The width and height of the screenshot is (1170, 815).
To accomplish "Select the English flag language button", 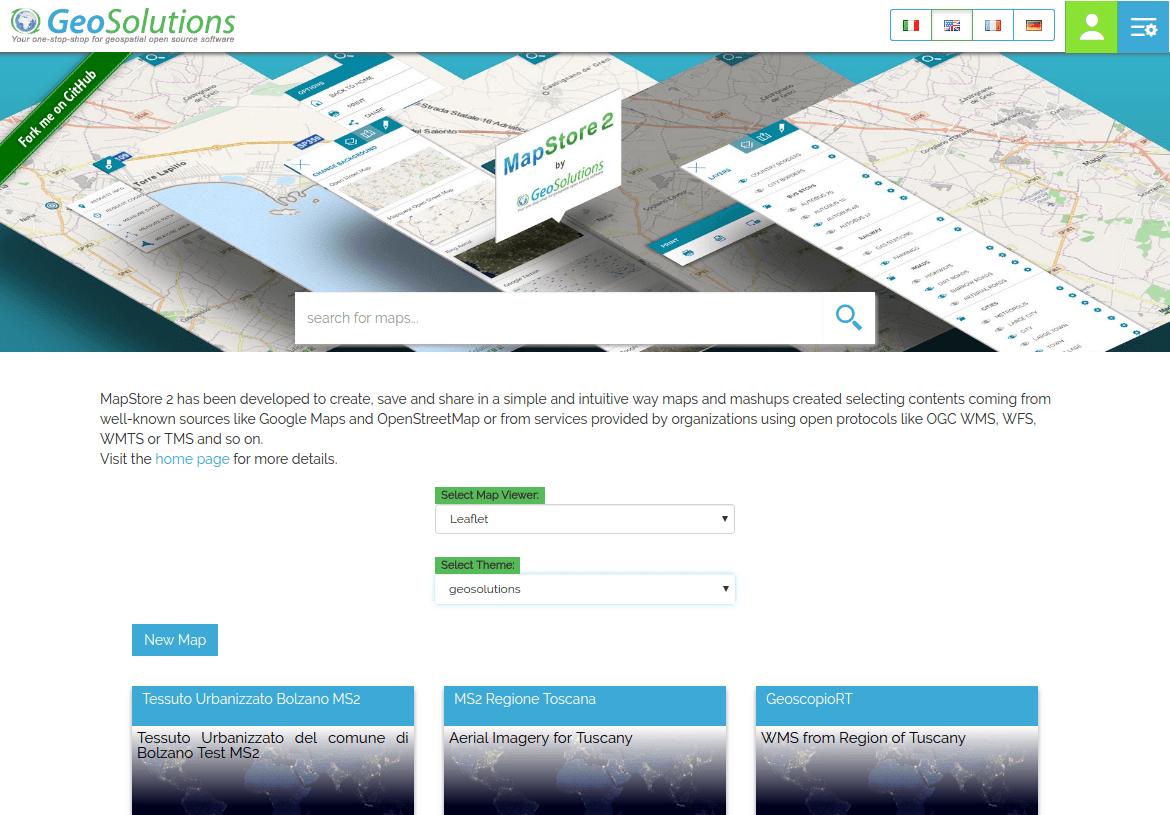I will 952,26.
